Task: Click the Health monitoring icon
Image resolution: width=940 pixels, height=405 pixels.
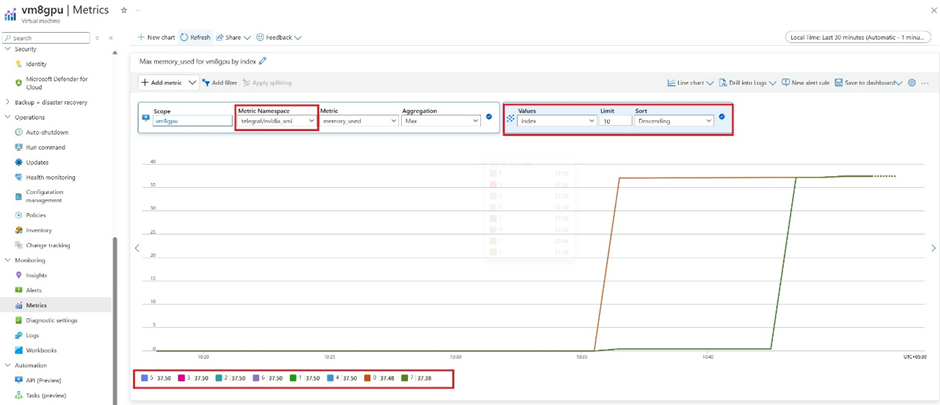Action: (19, 177)
